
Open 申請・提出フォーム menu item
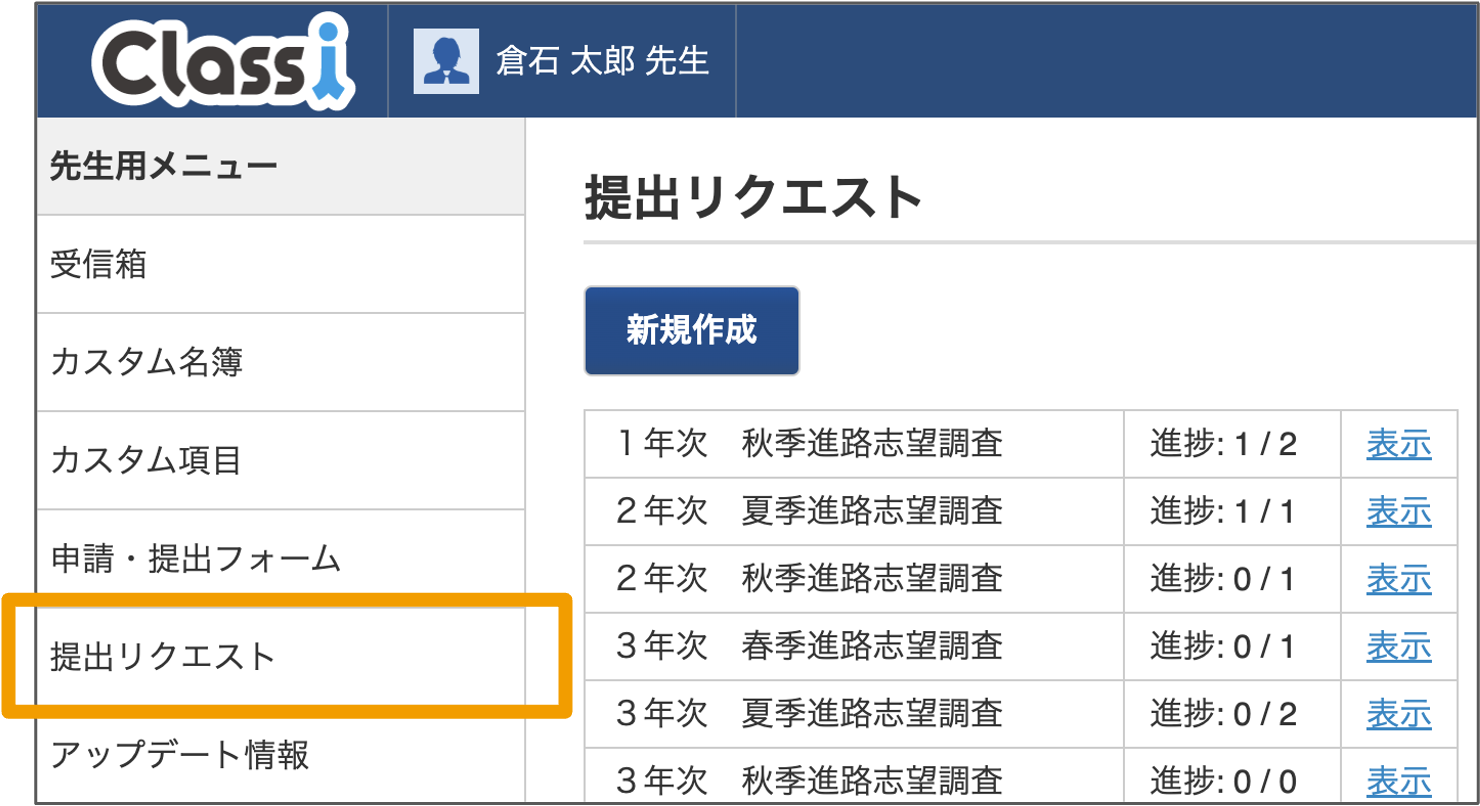coord(196,559)
